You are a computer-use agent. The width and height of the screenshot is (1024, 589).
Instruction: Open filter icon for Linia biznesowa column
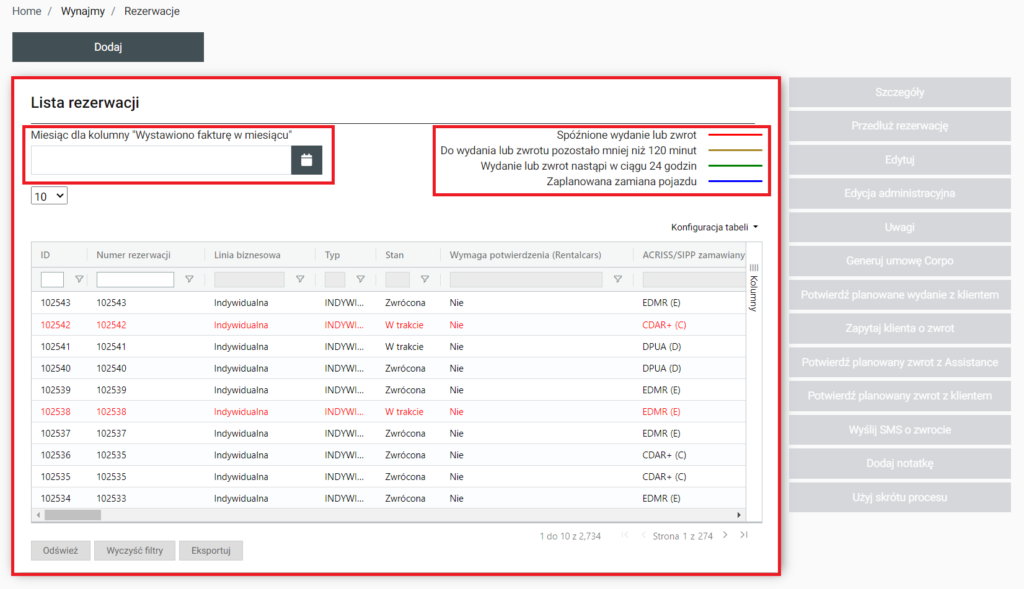coord(300,280)
